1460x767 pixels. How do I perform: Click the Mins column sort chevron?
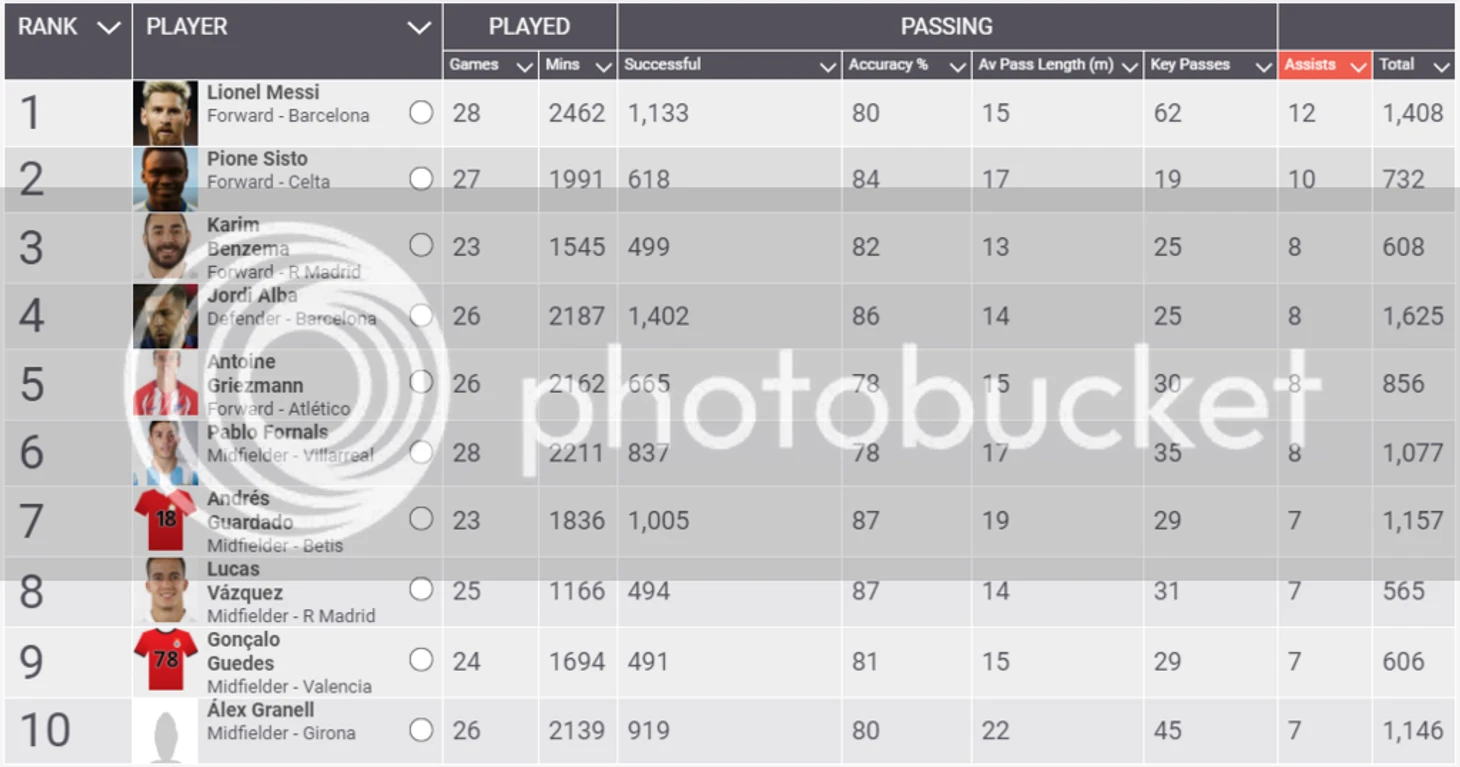point(603,66)
